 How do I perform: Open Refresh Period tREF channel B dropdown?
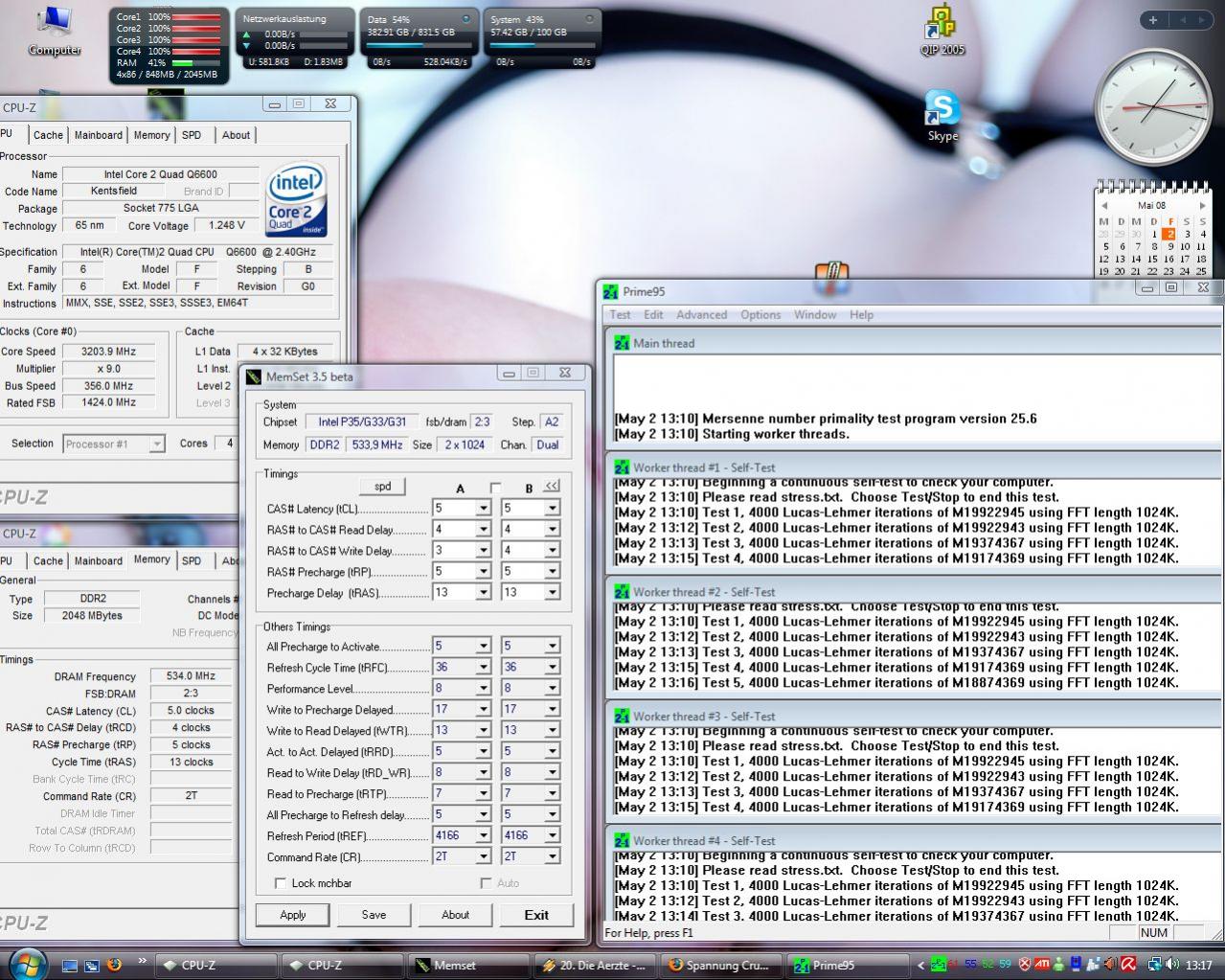pyautogui.click(x=552, y=836)
